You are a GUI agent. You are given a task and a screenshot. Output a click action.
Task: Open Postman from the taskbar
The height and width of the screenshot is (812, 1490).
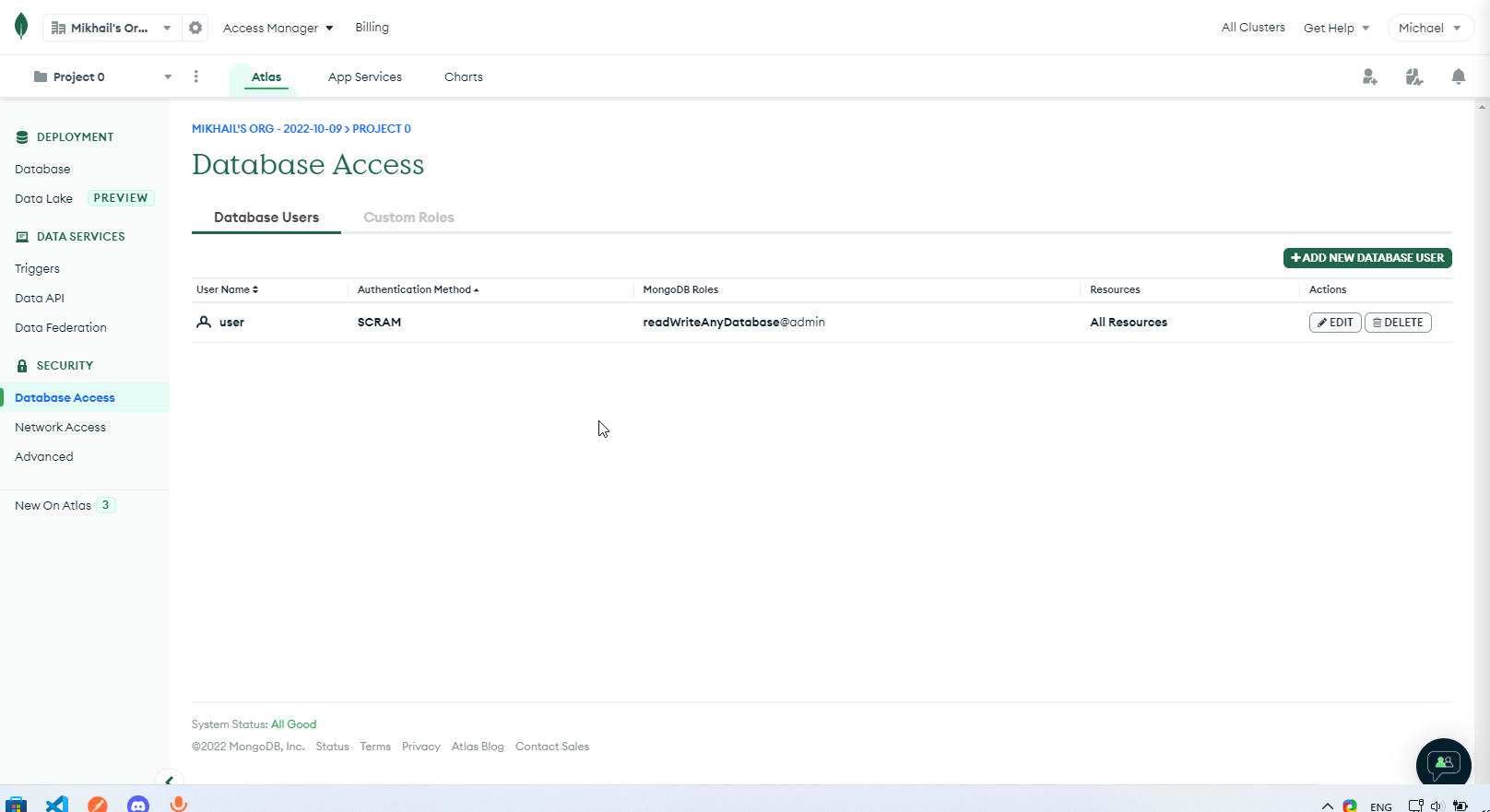point(98,804)
